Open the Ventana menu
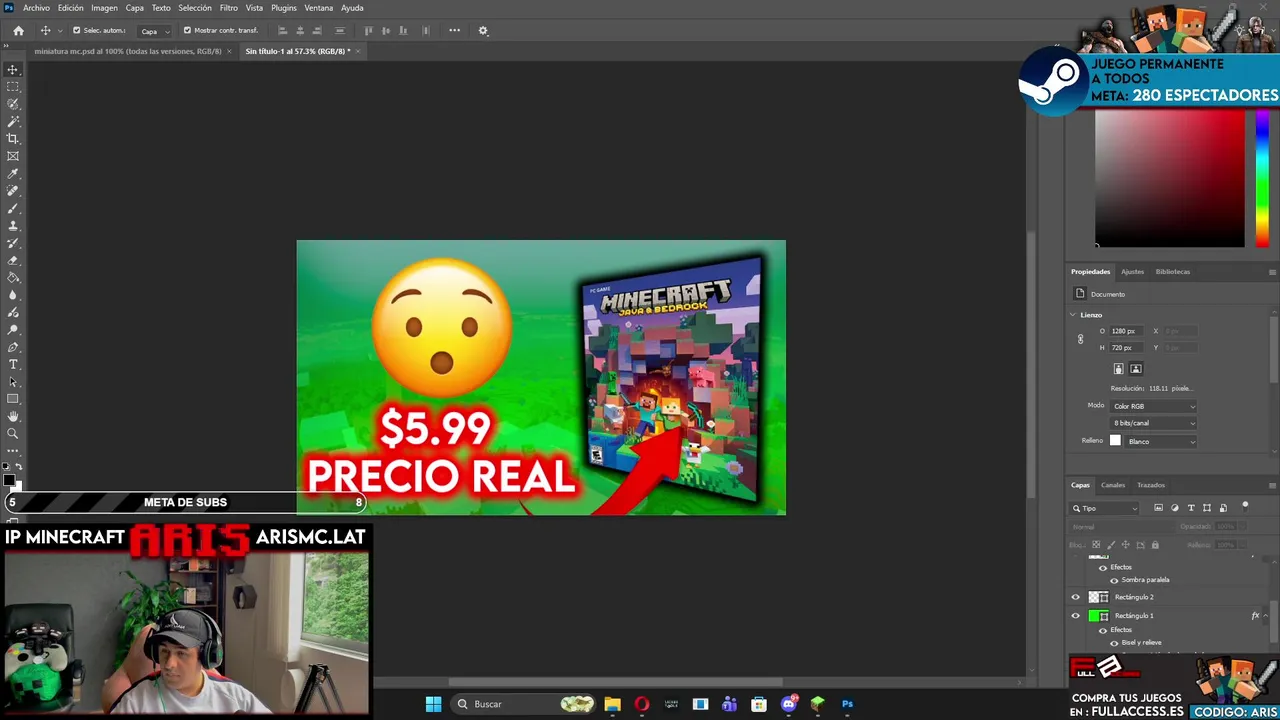This screenshot has width=1280, height=720. (x=319, y=8)
